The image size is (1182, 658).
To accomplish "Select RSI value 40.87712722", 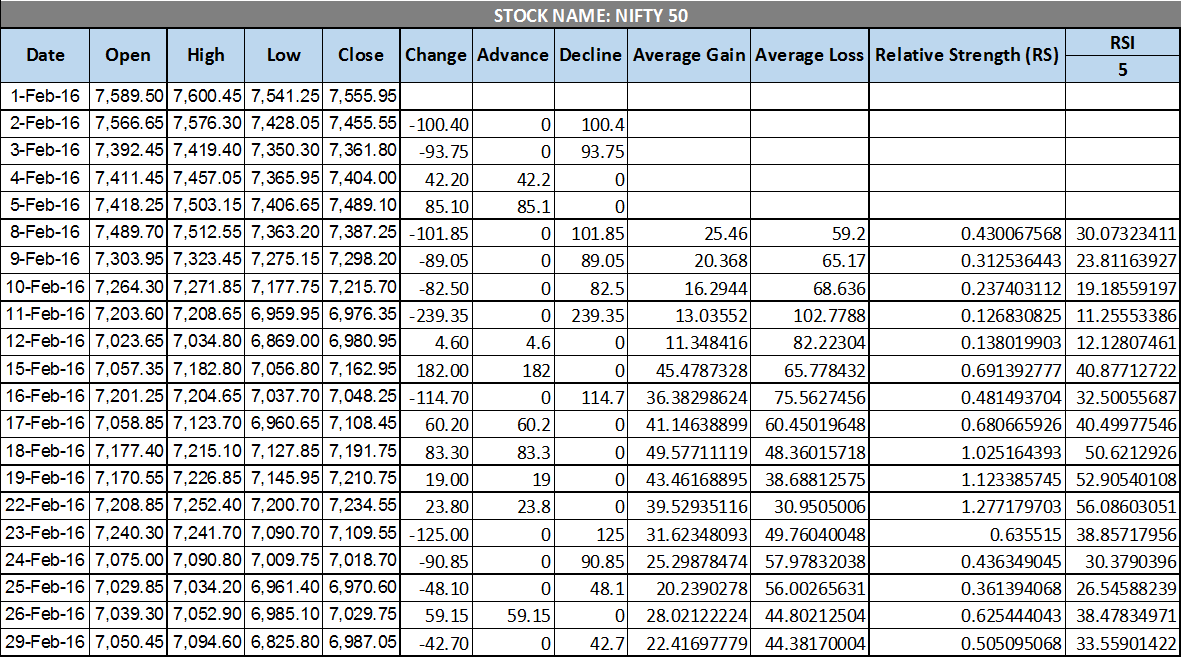I will pos(1123,369).
